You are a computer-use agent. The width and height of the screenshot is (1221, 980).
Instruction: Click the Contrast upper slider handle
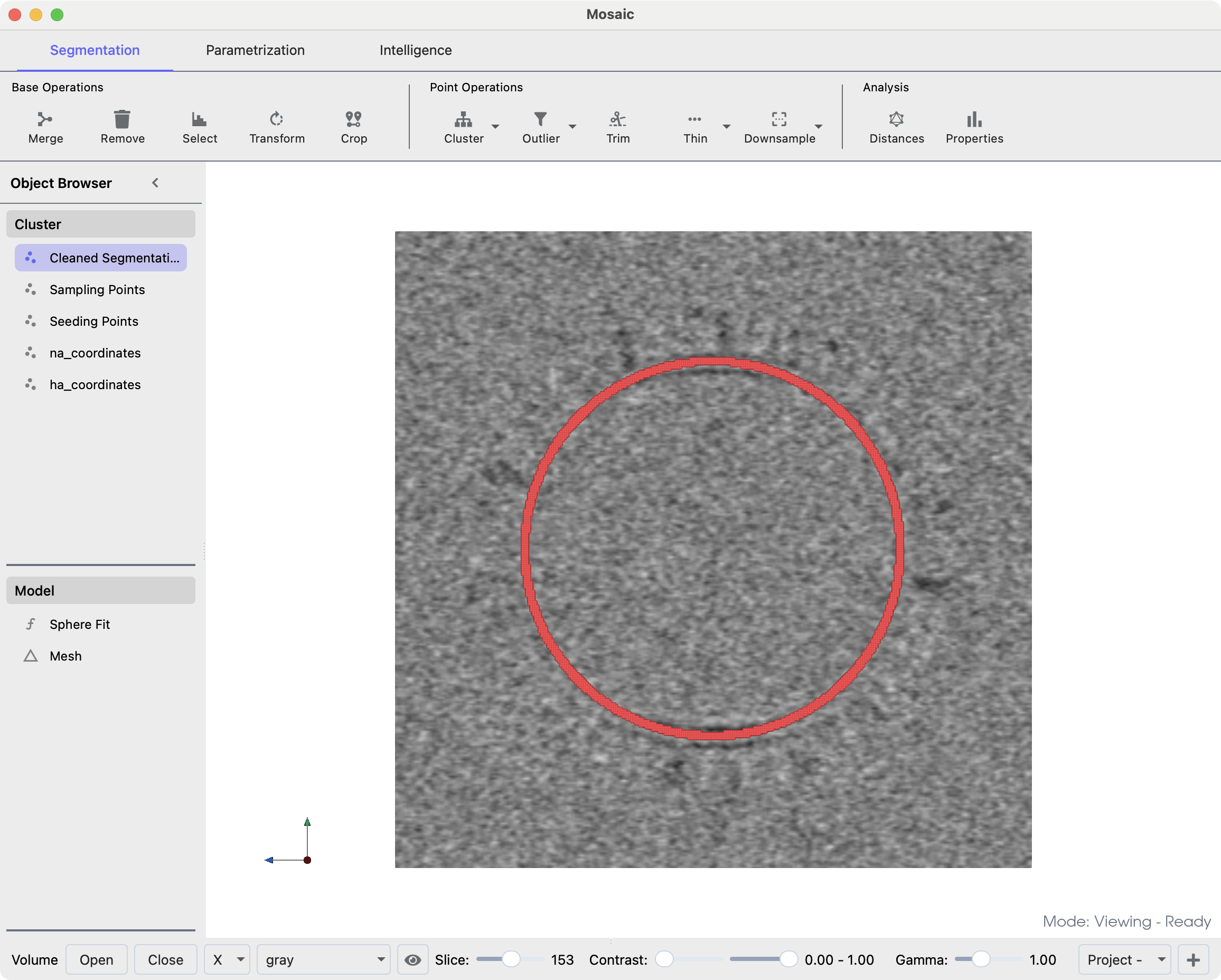tap(788, 958)
